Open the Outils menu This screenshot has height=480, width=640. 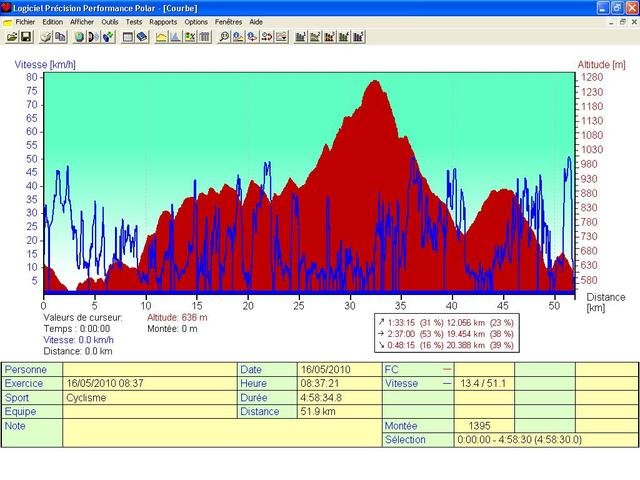coord(110,22)
